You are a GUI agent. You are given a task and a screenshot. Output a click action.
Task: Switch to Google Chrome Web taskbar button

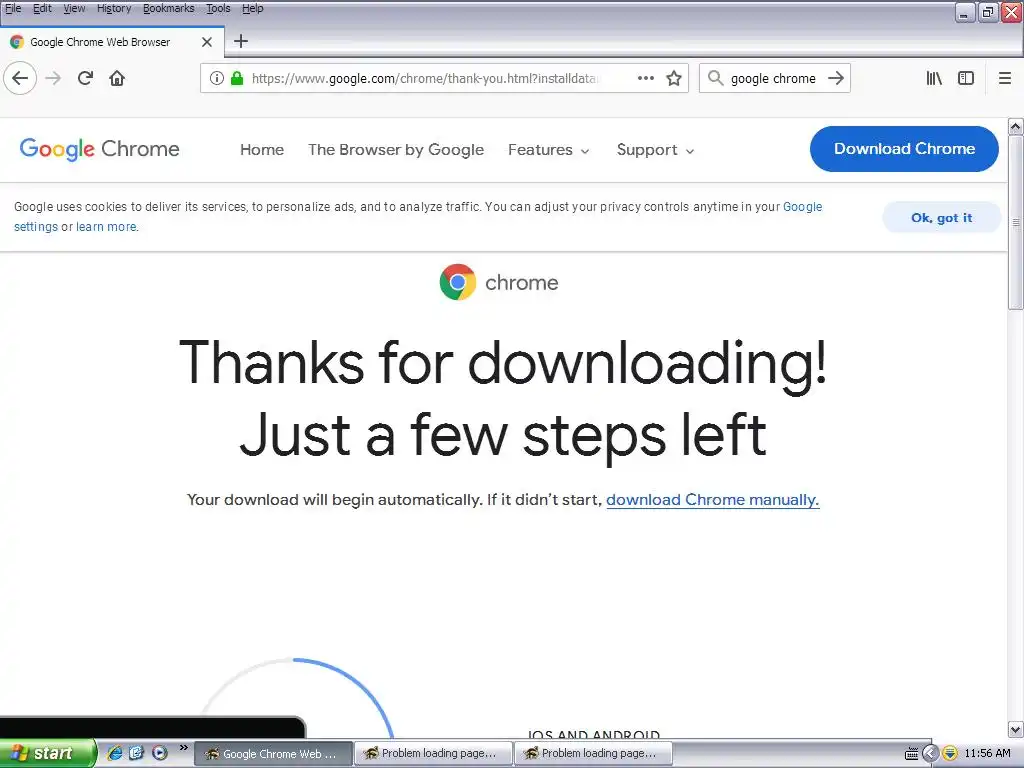pos(273,754)
